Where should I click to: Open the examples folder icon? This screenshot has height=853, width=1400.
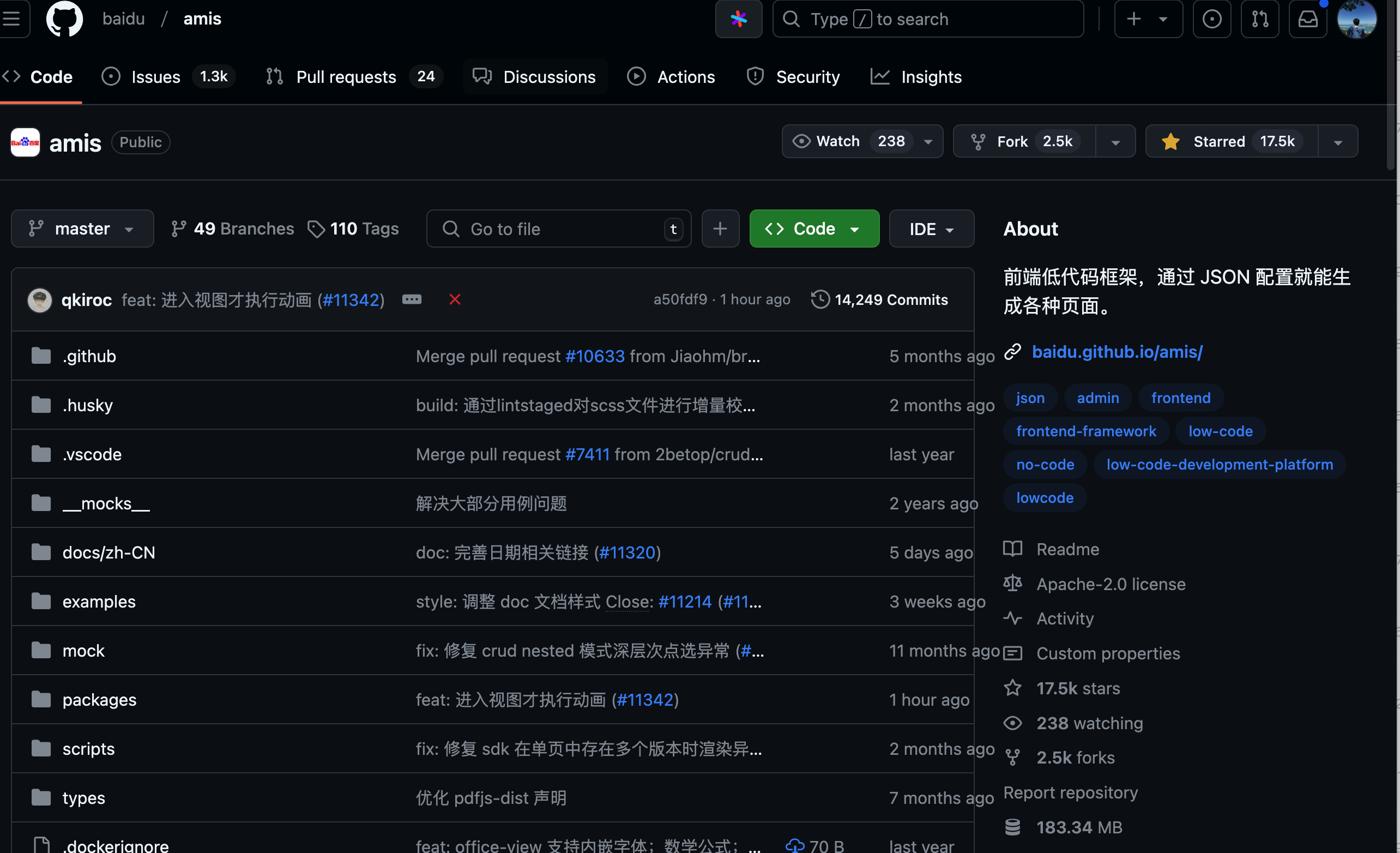[x=41, y=600]
